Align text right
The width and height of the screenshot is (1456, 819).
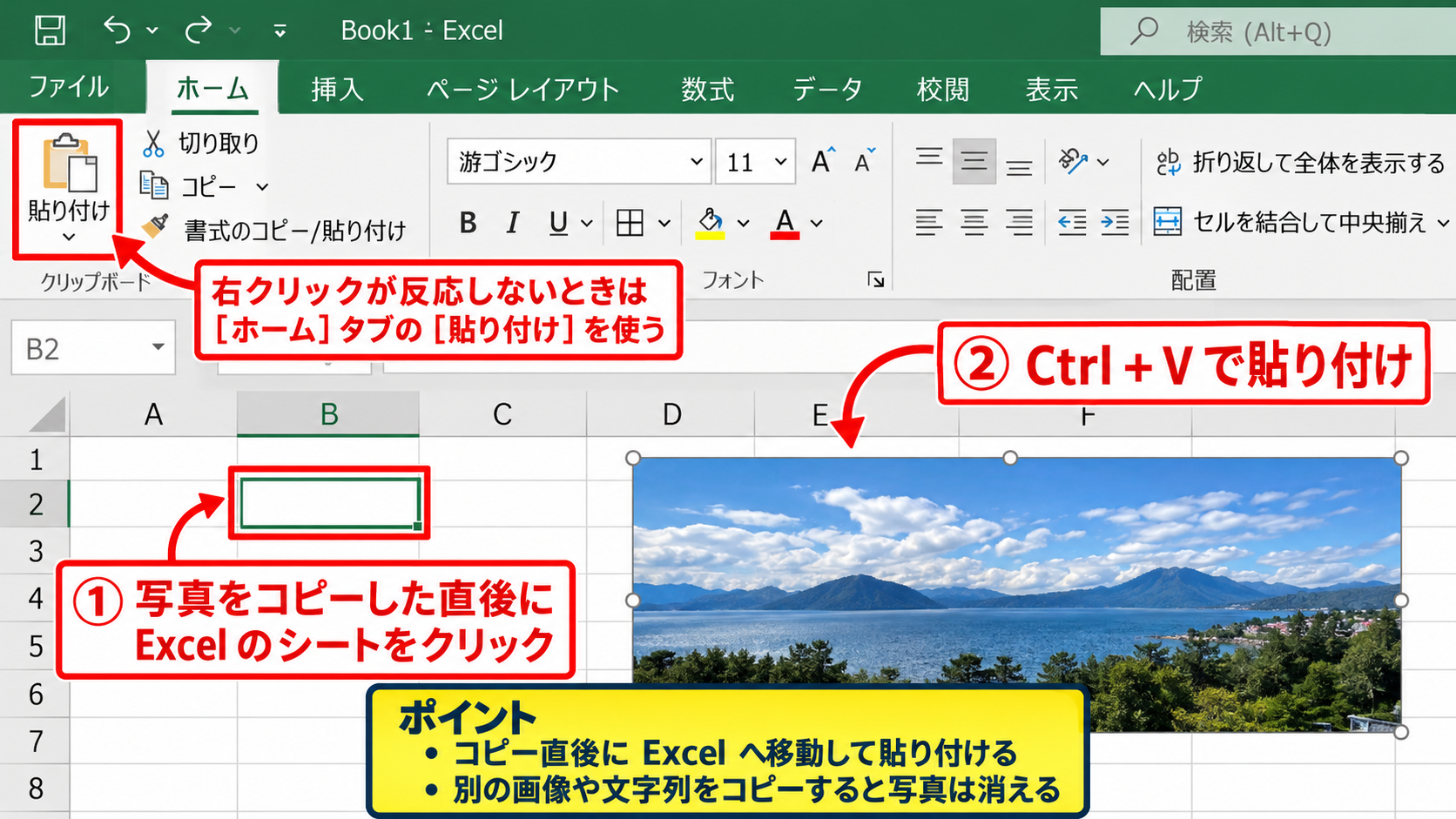(x=1019, y=223)
